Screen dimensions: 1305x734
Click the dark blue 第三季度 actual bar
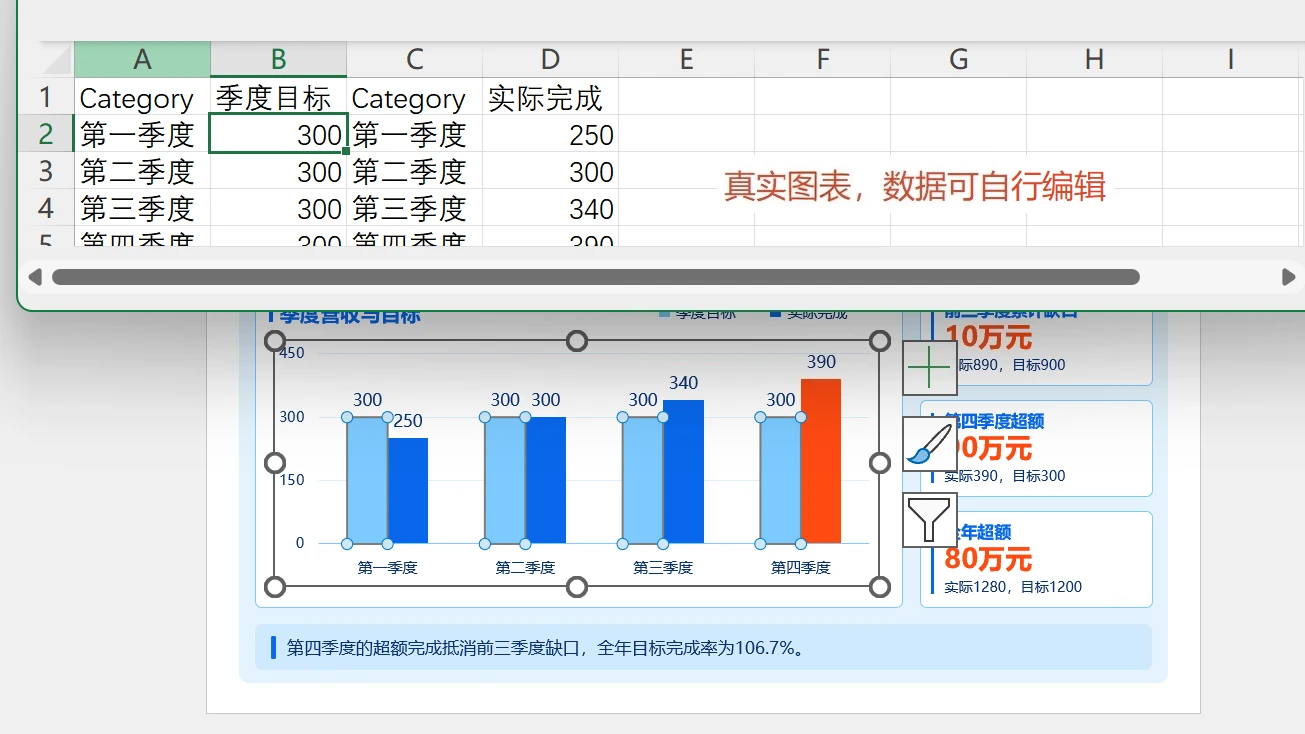click(683, 471)
